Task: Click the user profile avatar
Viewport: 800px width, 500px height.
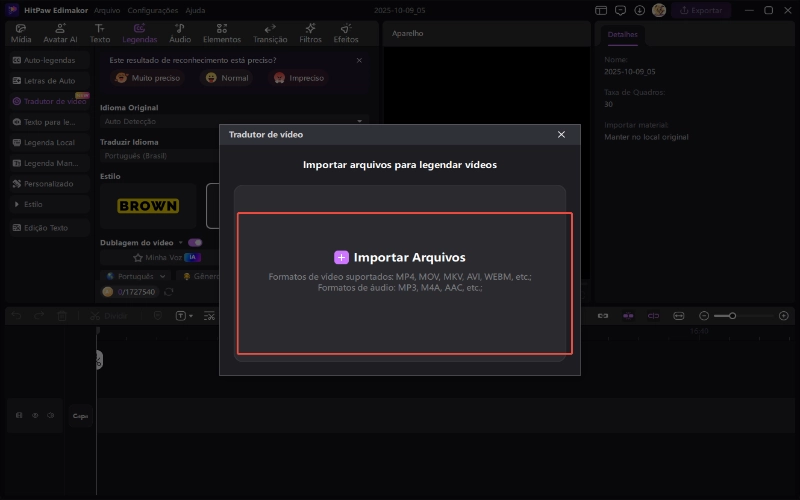Action: pyautogui.click(x=659, y=10)
